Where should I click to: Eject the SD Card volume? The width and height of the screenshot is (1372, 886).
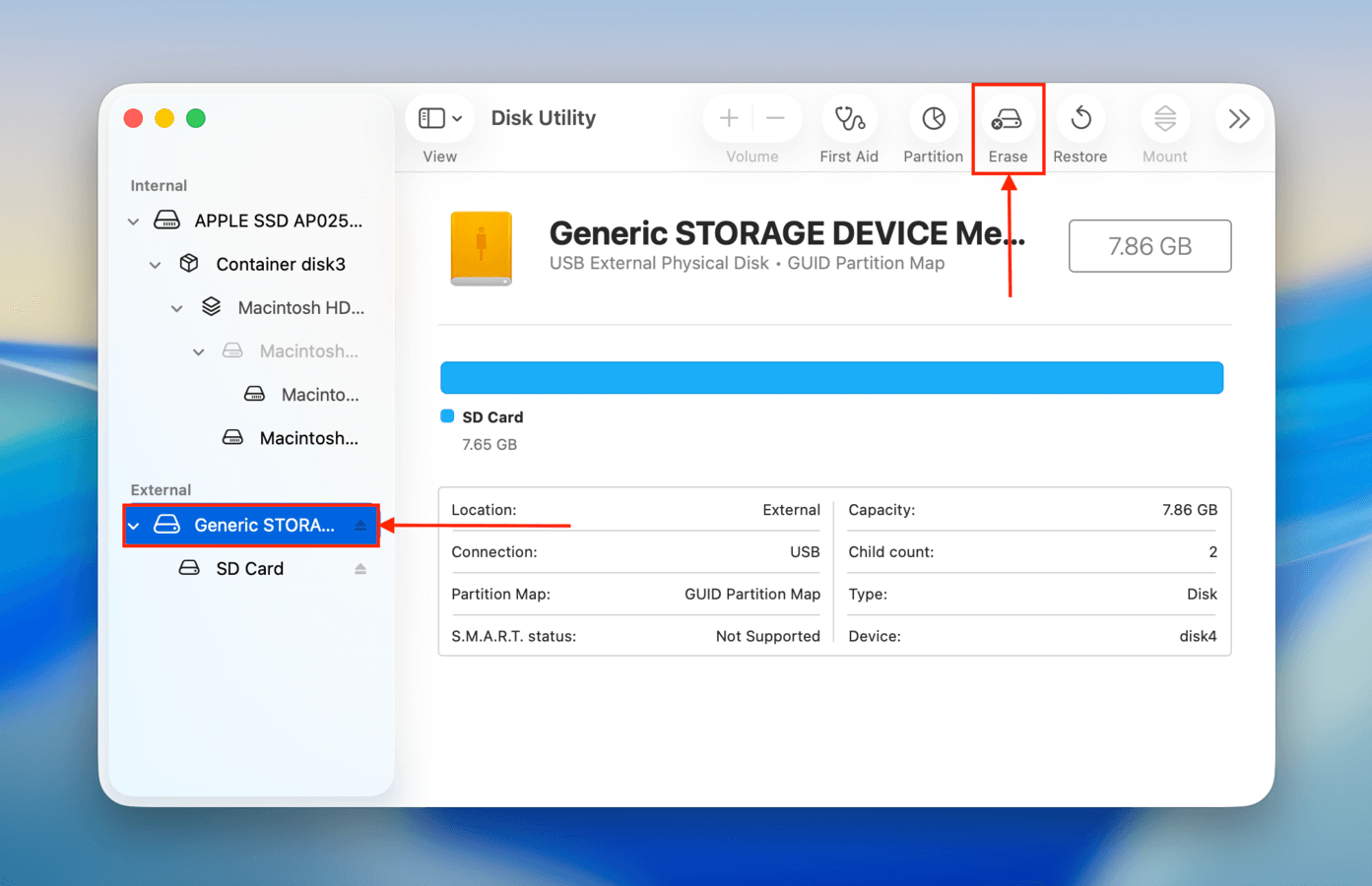(x=360, y=568)
